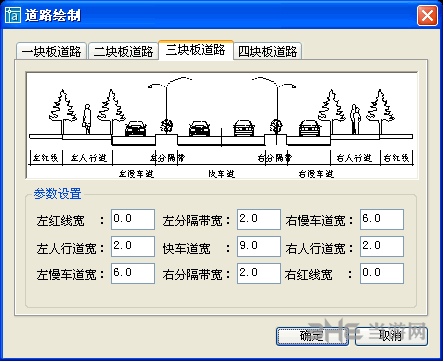Viewport: 444px width, 362px height.
Task: Click the 右慢车道宽 input field
Action: [x=382, y=219]
